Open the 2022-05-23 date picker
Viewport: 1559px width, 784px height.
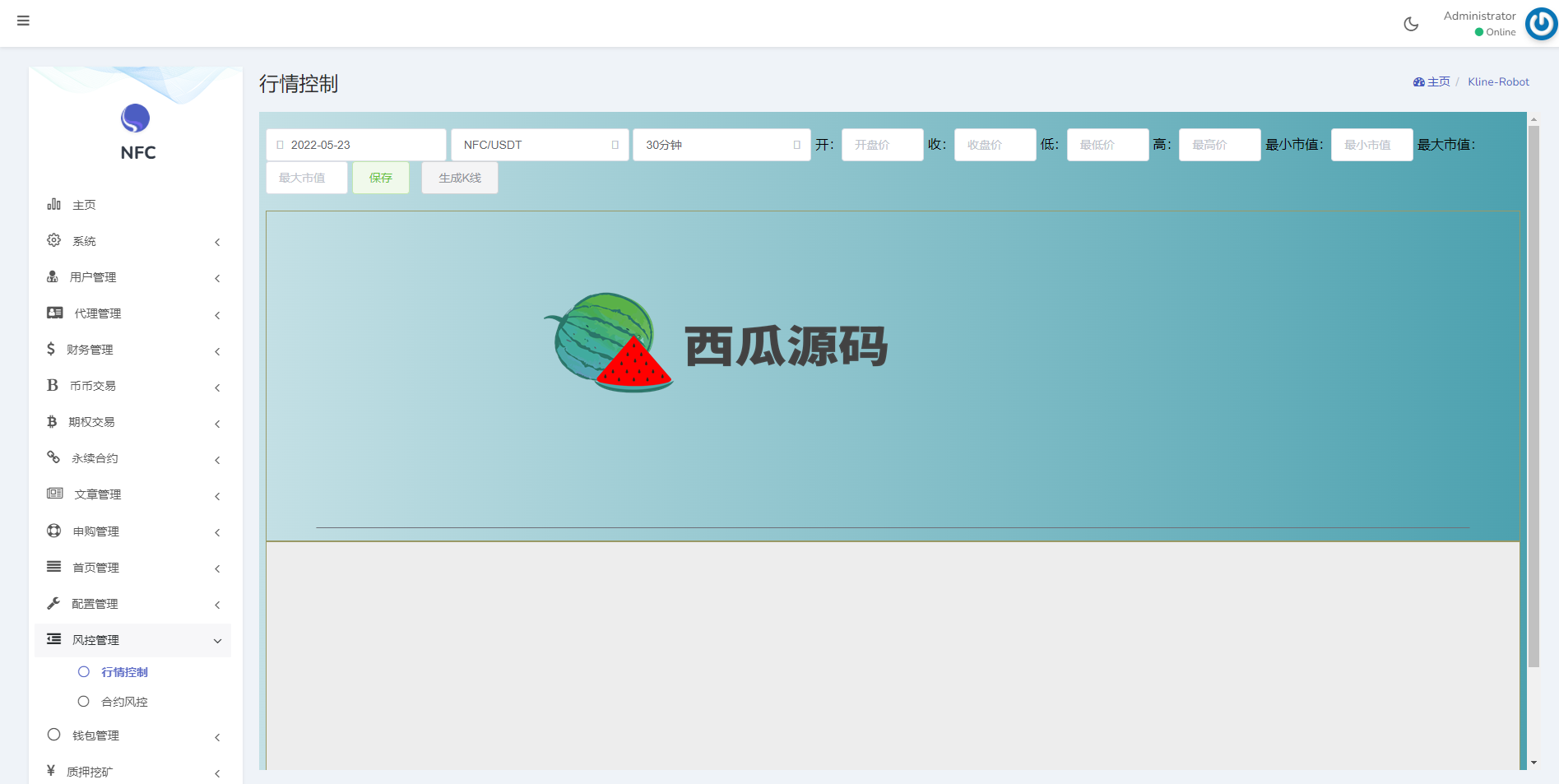355,145
